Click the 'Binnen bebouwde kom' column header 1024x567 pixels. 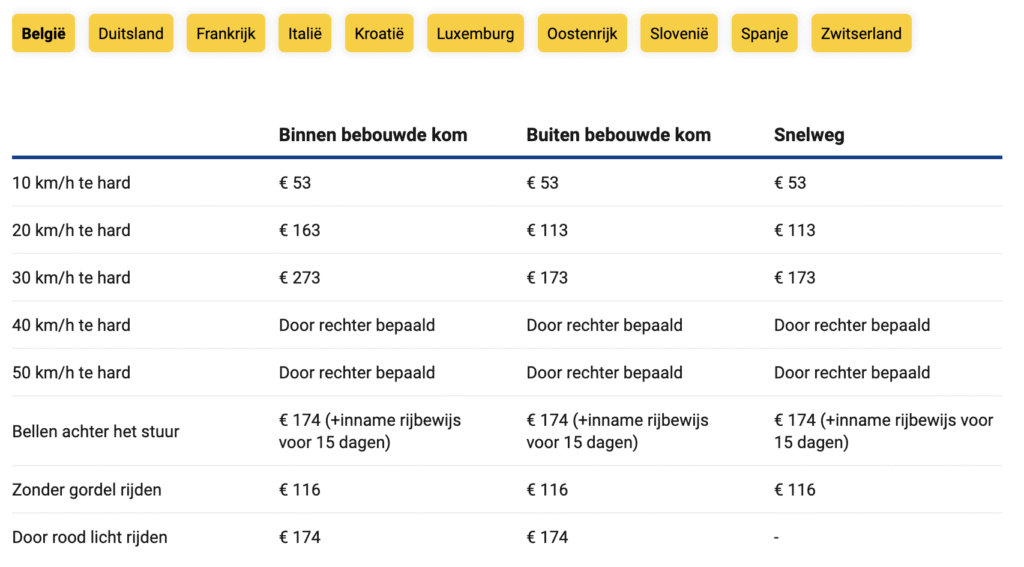(373, 135)
